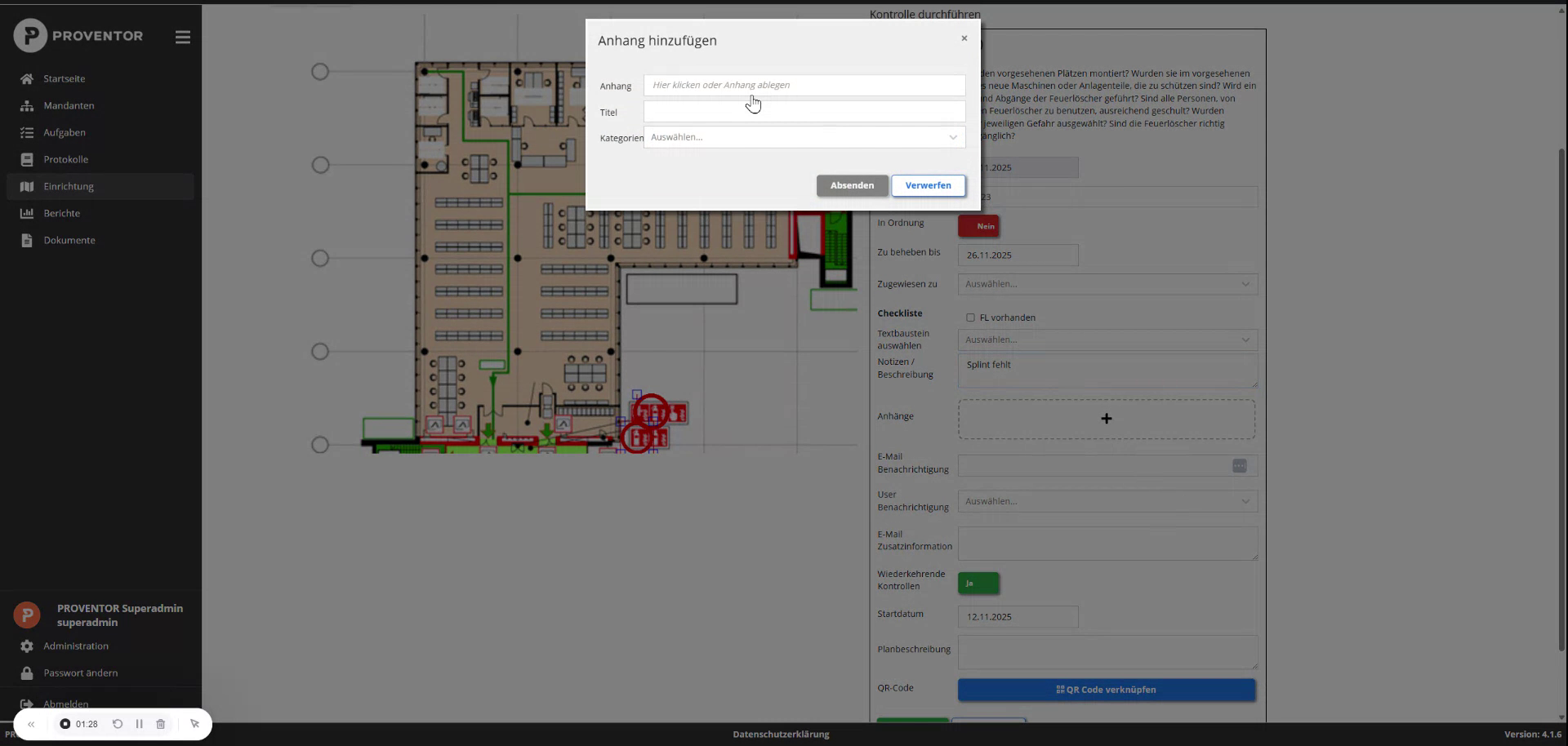Click the Absenden button
The image size is (1568, 746).
coord(852,185)
